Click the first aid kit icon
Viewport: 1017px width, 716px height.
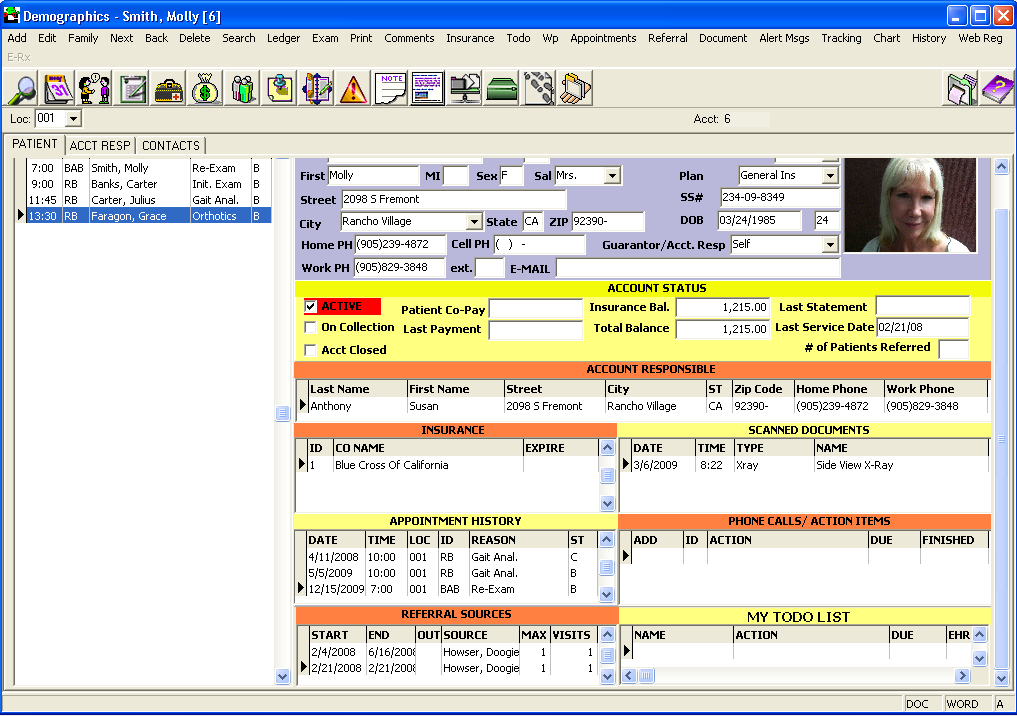169,89
